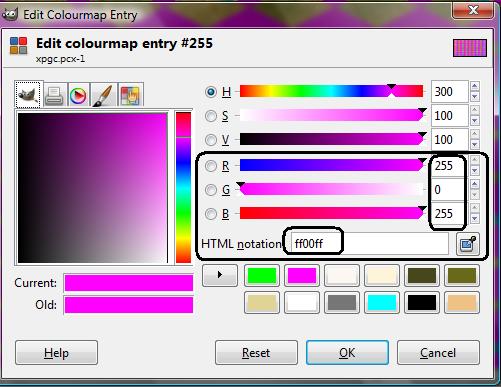Switch to the colour wheel selector tab
Viewport: 501px width, 387px height.
tap(78, 95)
